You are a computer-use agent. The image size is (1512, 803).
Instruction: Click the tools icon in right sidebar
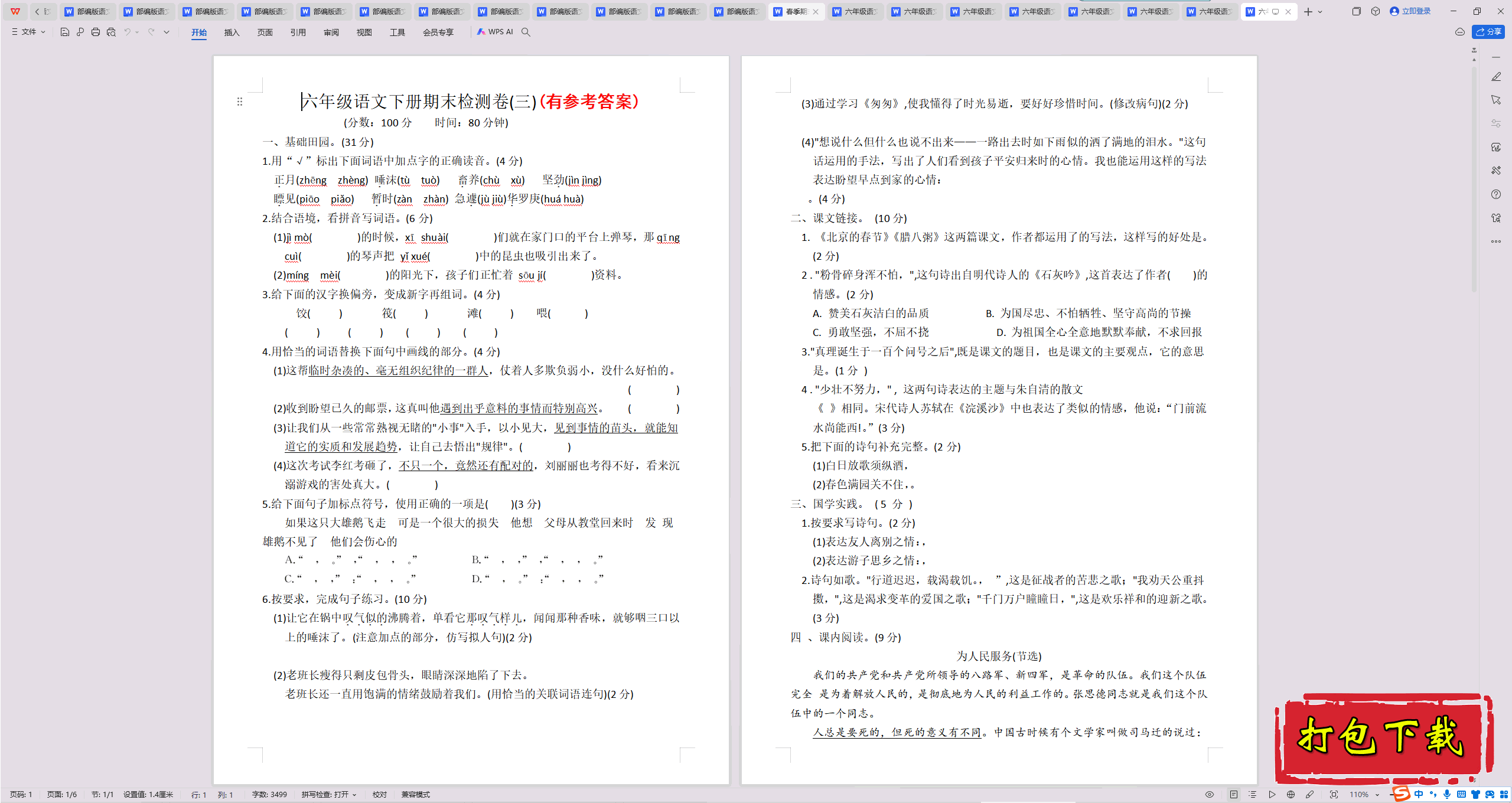point(1496,171)
